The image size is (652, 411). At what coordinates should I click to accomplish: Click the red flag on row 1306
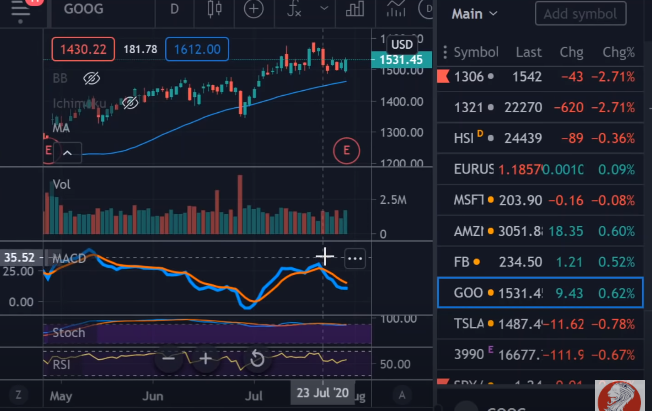point(443,77)
